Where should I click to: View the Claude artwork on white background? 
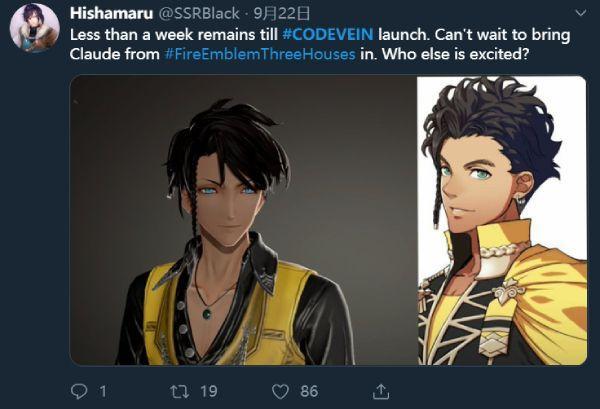coord(502,220)
